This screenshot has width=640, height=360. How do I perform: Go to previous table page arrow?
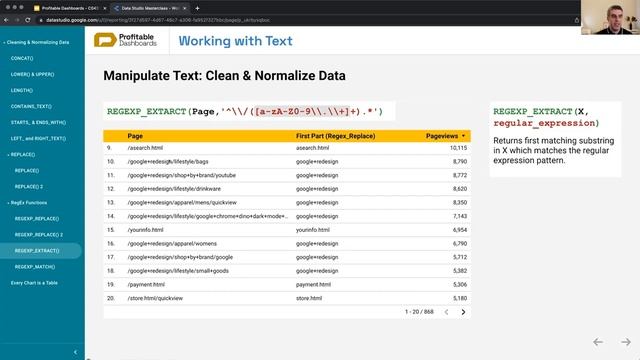(x=446, y=312)
